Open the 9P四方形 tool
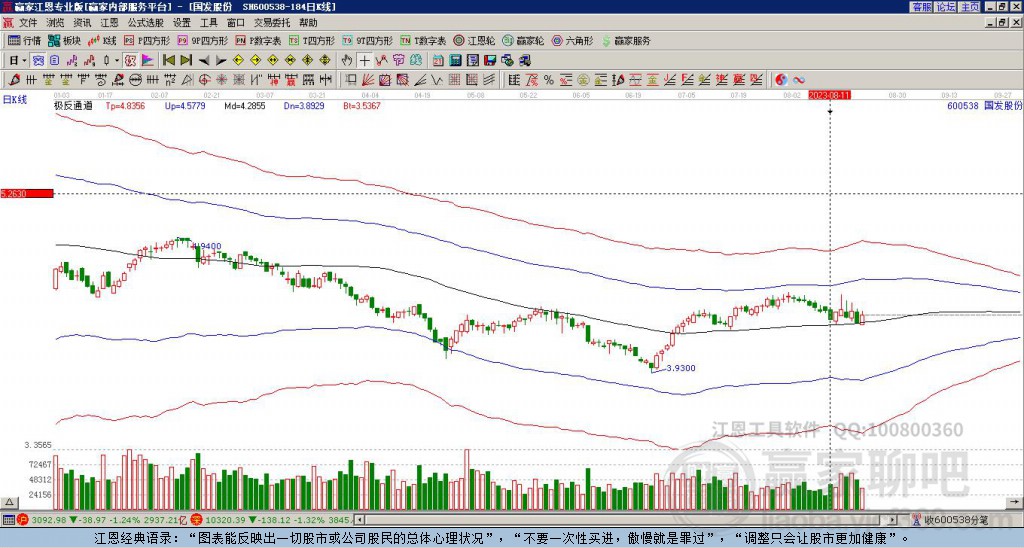Image resolution: width=1024 pixels, height=548 pixels. pyautogui.click(x=202, y=40)
